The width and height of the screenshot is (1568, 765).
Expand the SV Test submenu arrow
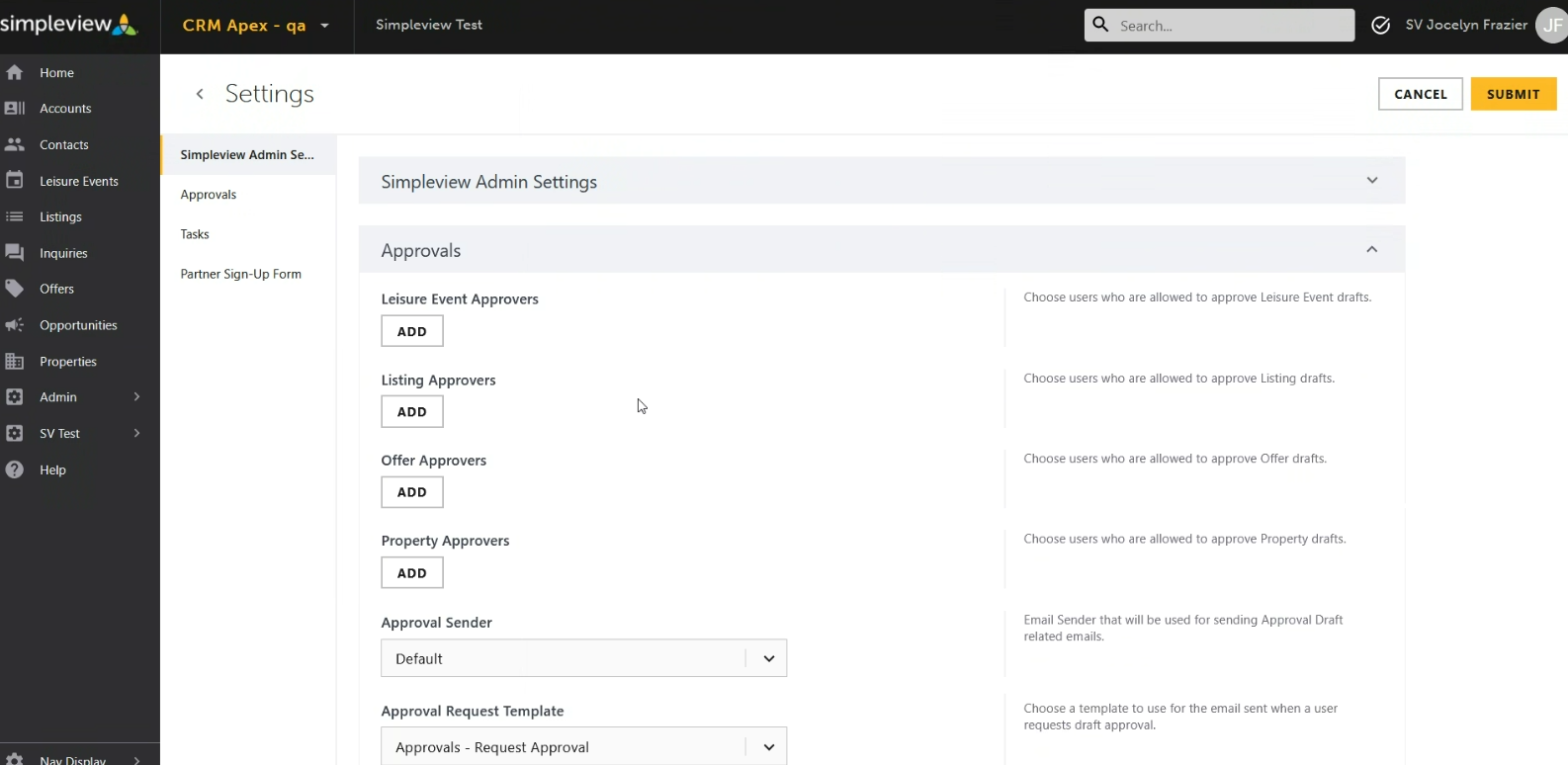click(136, 433)
